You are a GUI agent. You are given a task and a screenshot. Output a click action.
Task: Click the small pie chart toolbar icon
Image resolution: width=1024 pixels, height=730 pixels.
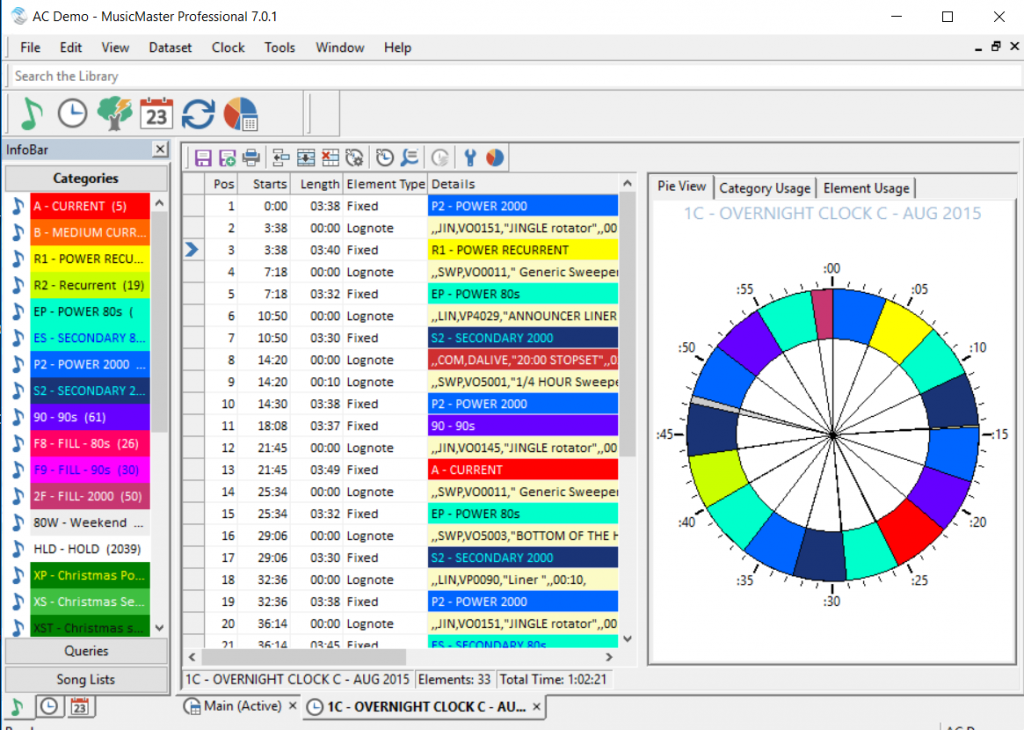[x=494, y=158]
